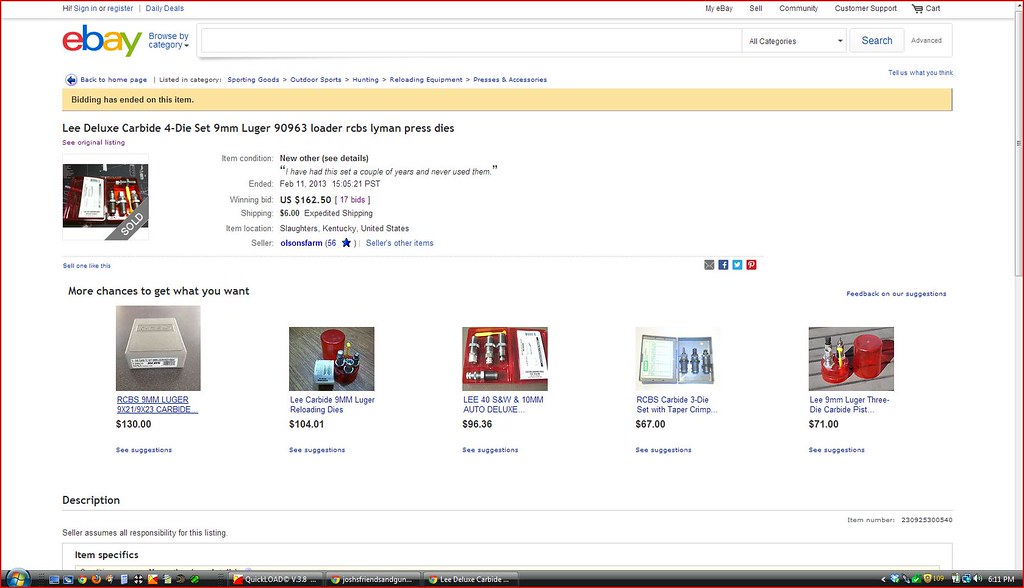The image size is (1024, 588).
Task: Open the Sell menu item
Action: coord(756,8)
